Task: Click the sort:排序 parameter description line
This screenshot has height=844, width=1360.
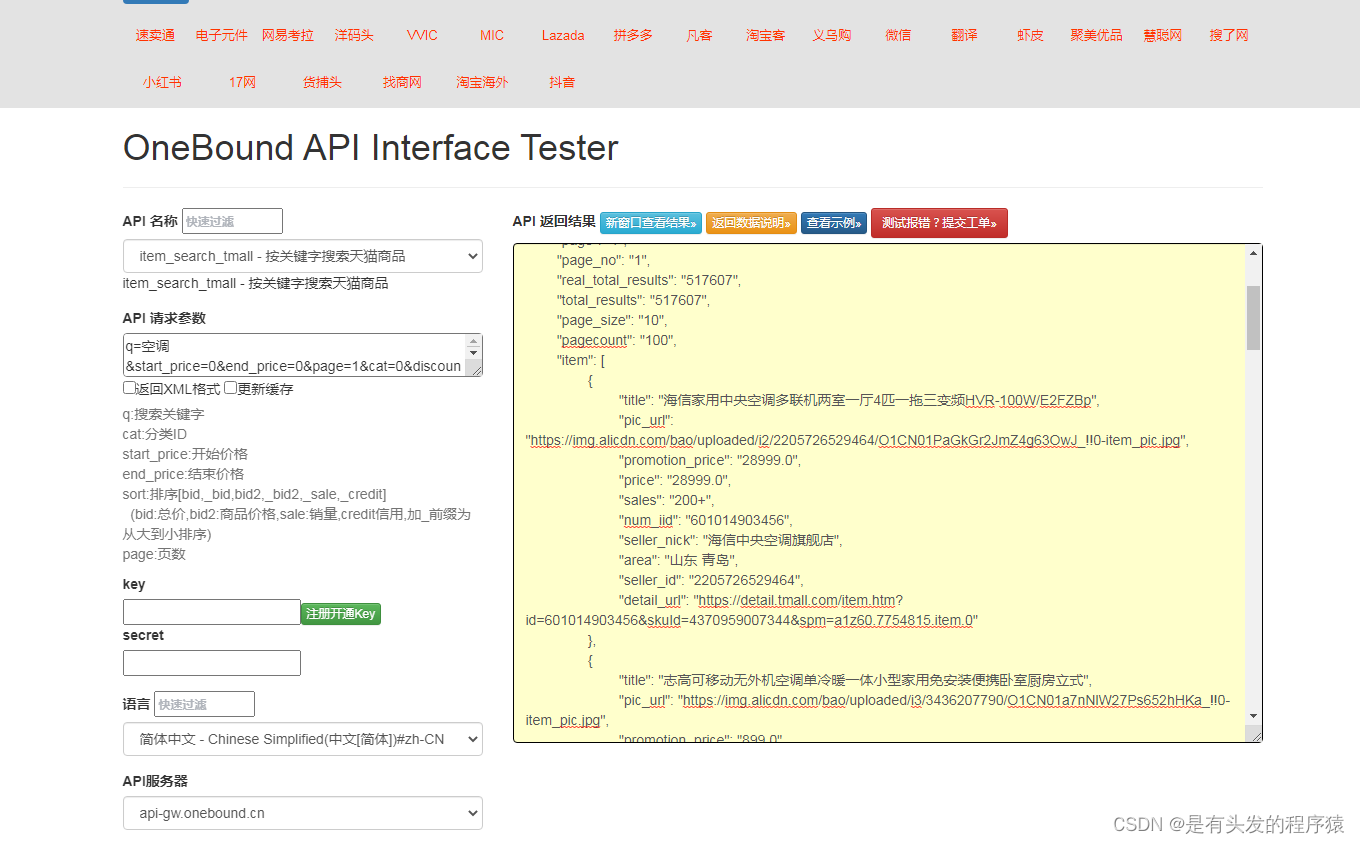Action: pos(255,494)
